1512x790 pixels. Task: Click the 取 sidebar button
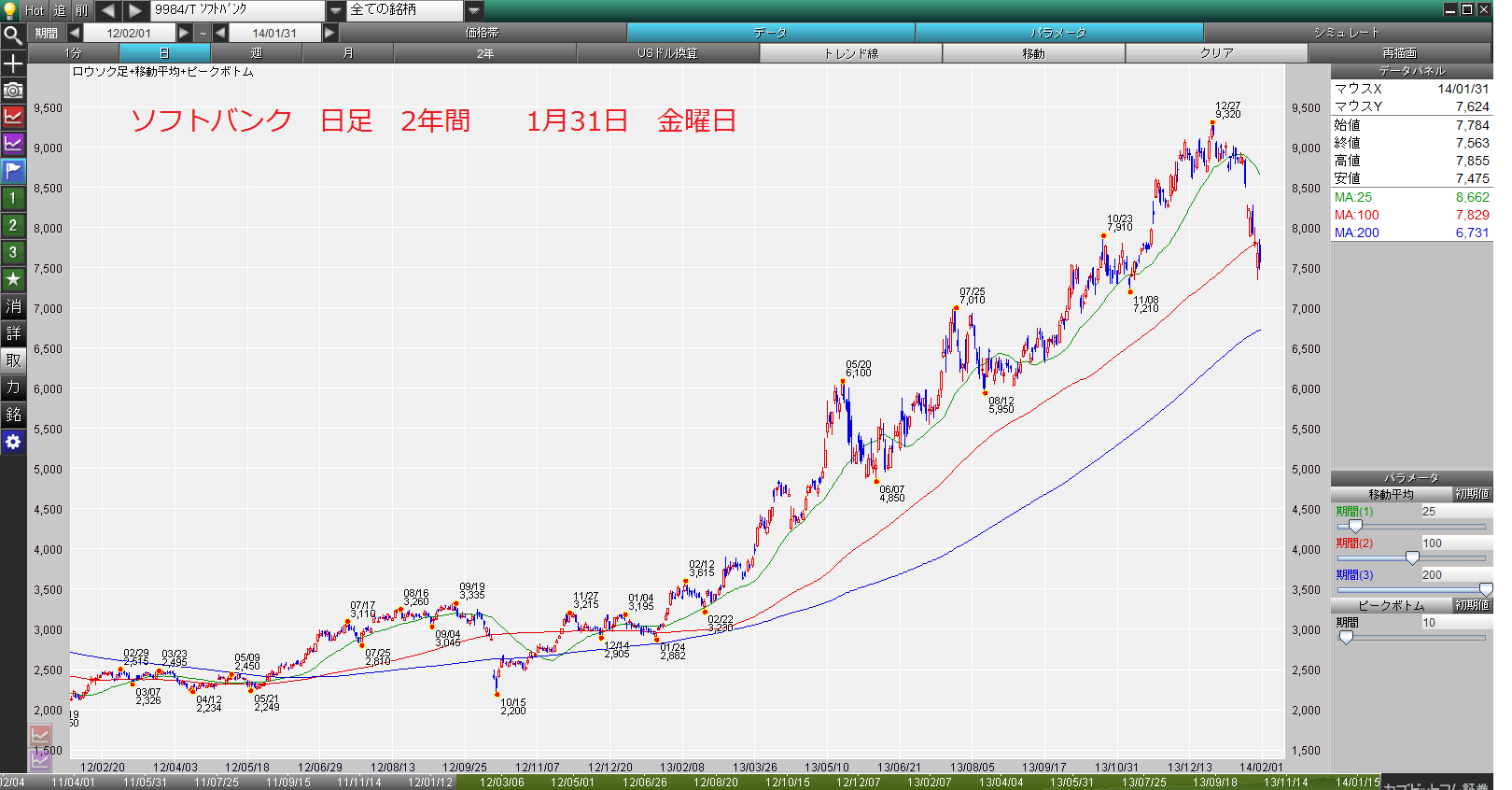(x=13, y=360)
